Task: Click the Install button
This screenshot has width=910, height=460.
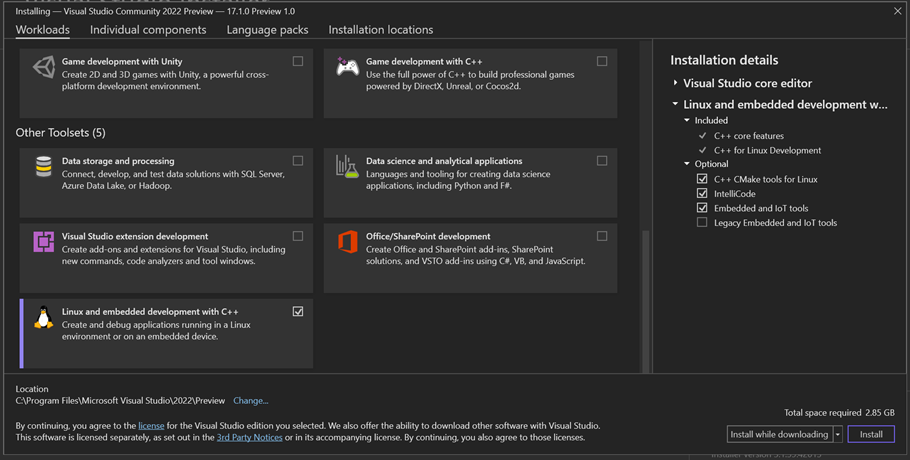Action: (x=871, y=434)
